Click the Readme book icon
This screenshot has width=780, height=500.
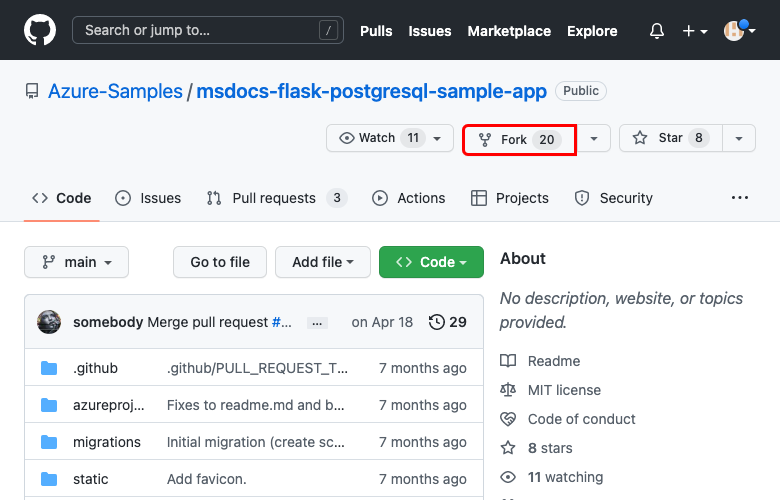(x=509, y=361)
